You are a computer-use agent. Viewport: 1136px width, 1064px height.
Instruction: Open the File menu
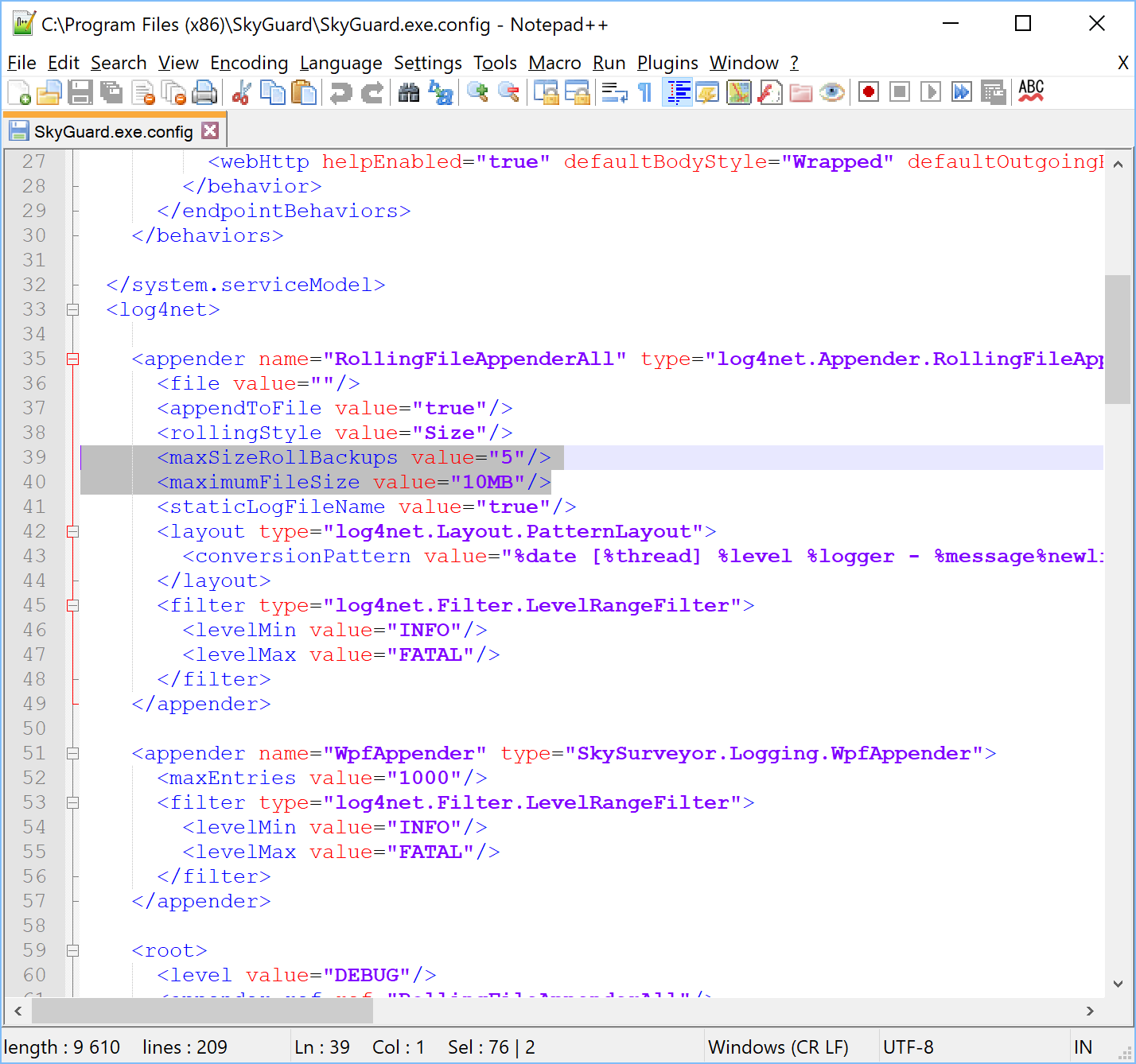21,63
